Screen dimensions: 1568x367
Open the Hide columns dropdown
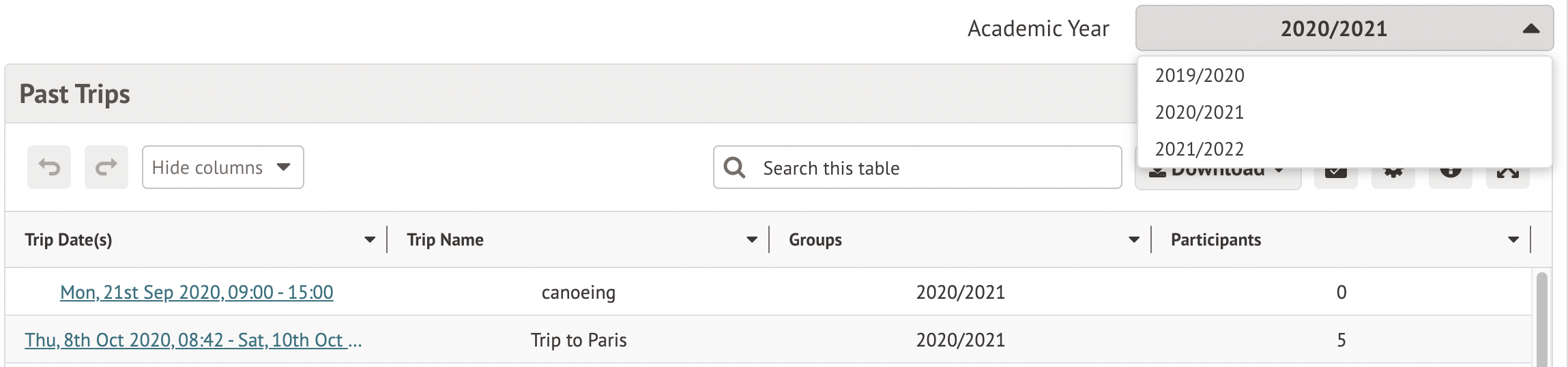coord(222,167)
